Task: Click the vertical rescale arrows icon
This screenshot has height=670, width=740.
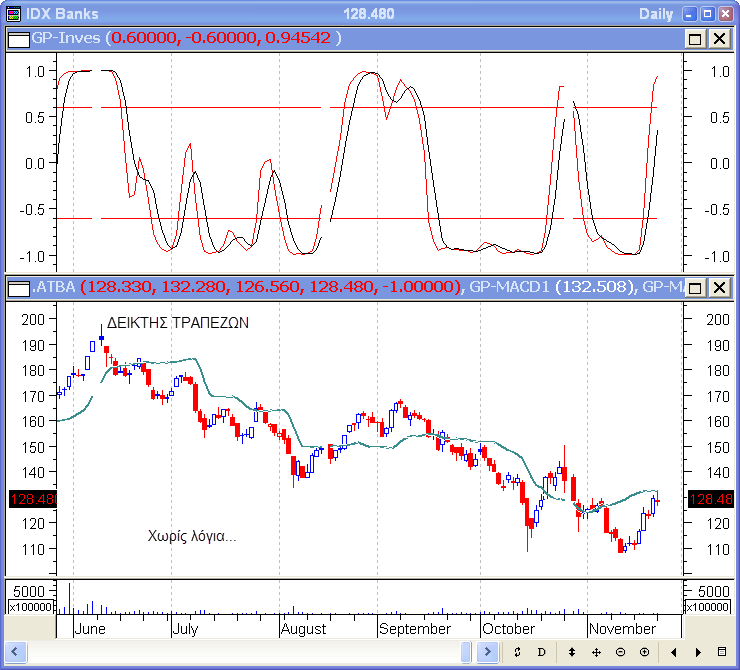Action: coord(572,652)
